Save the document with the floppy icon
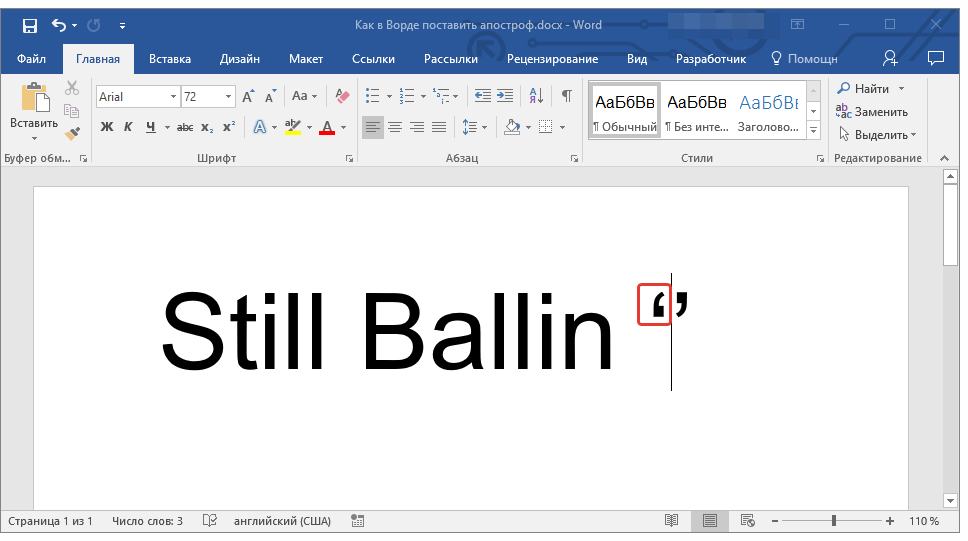The height and width of the screenshot is (541, 968). pos(30,25)
